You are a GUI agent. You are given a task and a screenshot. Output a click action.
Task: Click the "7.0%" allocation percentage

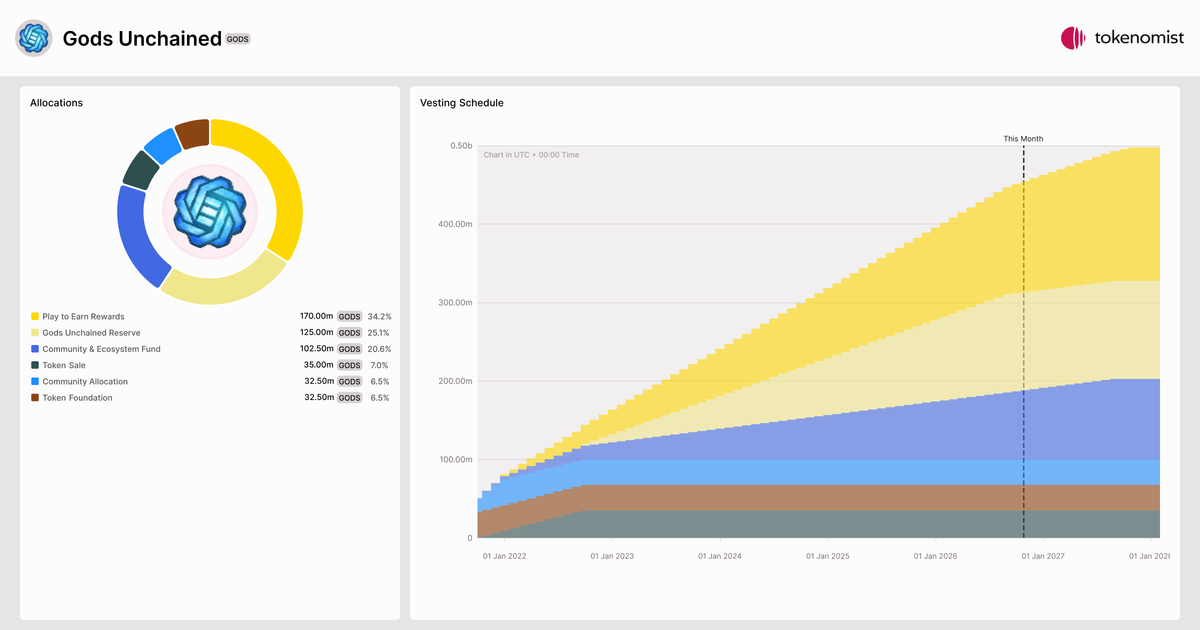(x=380, y=365)
